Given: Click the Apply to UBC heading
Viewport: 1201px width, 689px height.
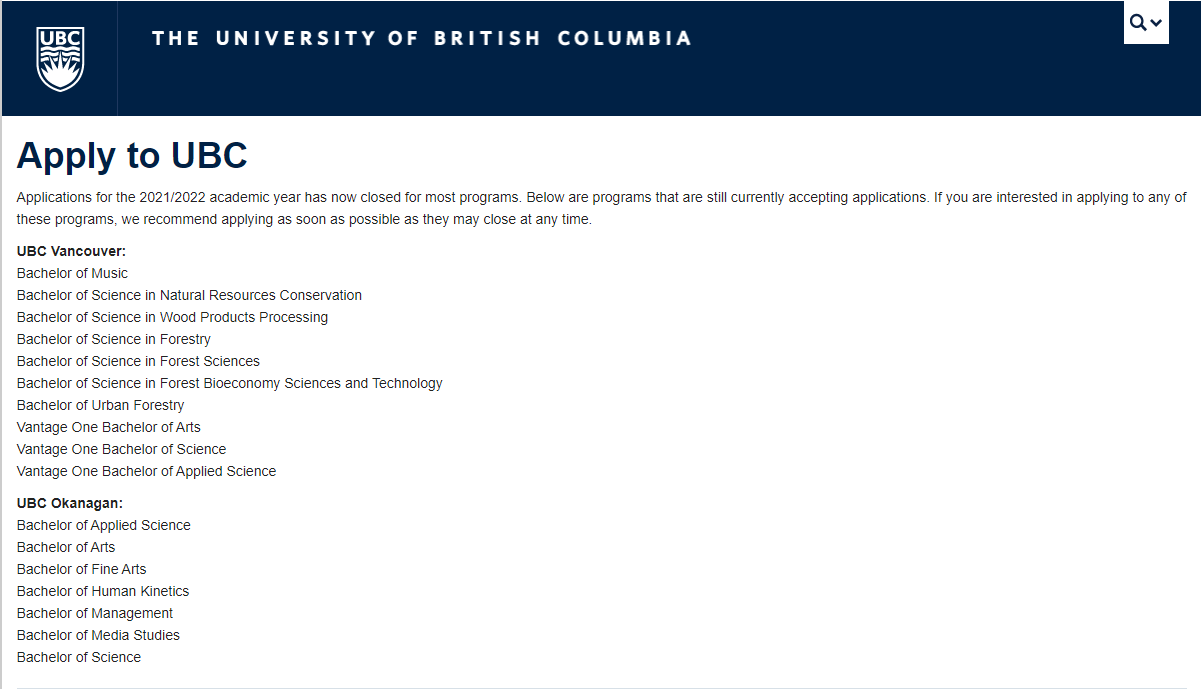Looking at the screenshot, I should [132, 156].
